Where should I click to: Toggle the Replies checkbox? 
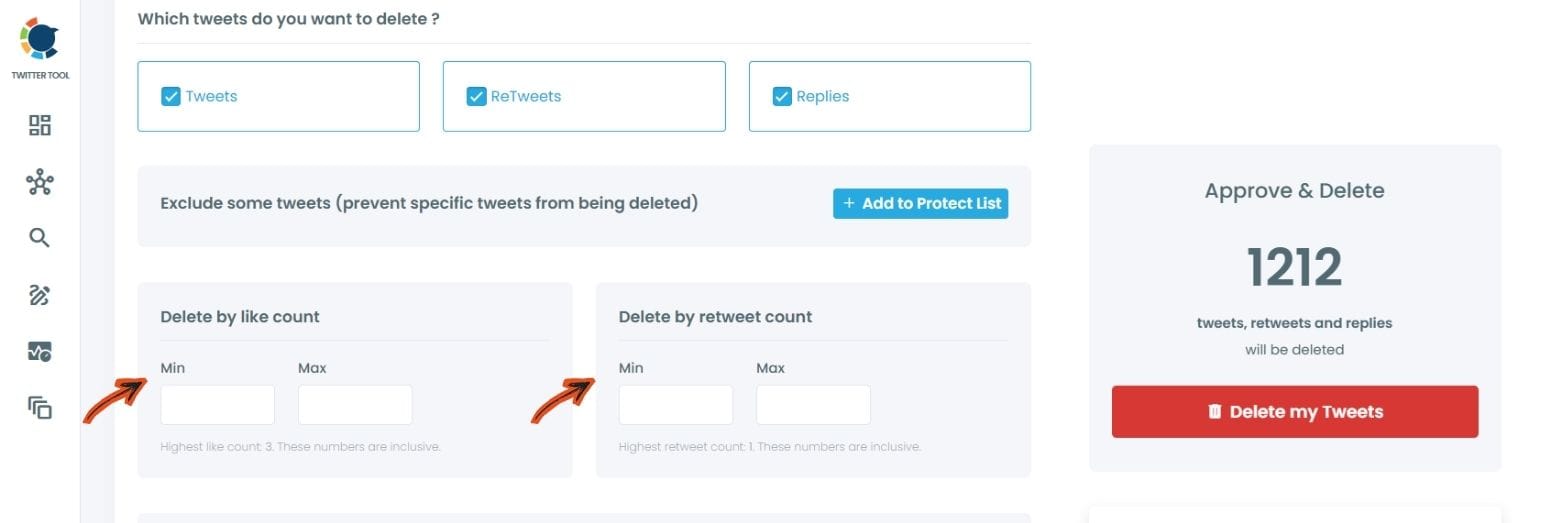pyautogui.click(x=782, y=97)
